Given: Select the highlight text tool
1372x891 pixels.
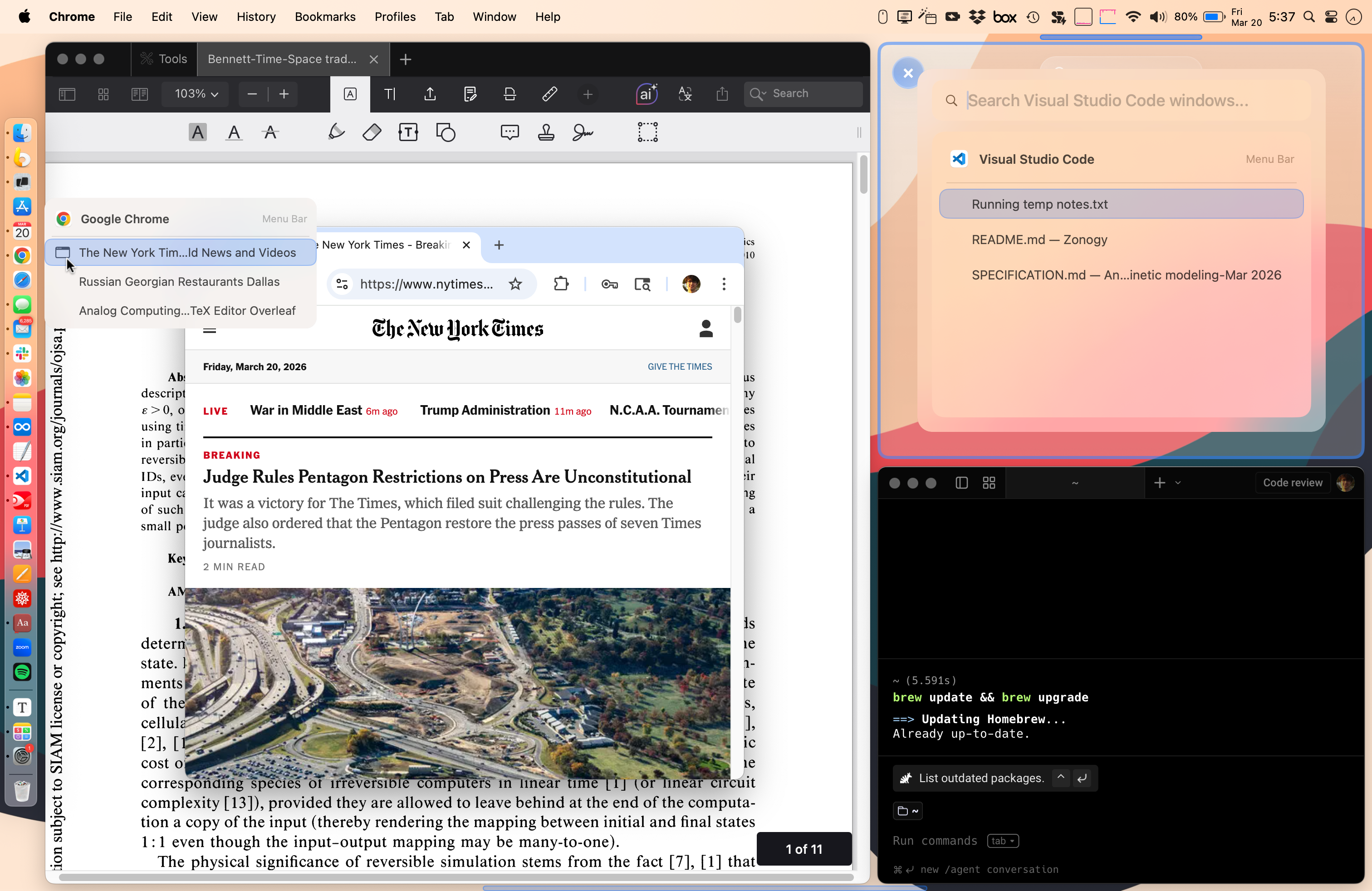Looking at the screenshot, I should coord(198,132).
